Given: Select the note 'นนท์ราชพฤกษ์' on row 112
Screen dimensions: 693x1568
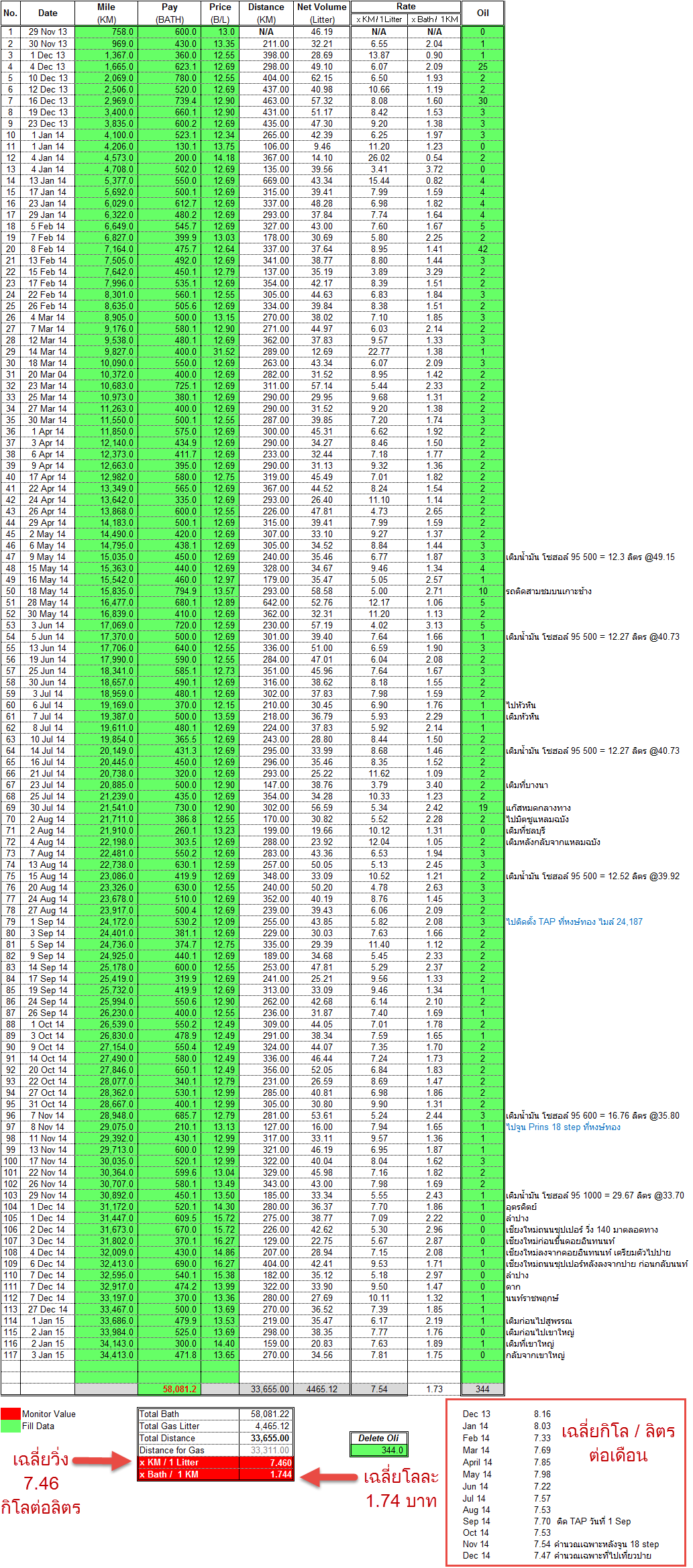Looking at the screenshot, I should point(533,1298).
